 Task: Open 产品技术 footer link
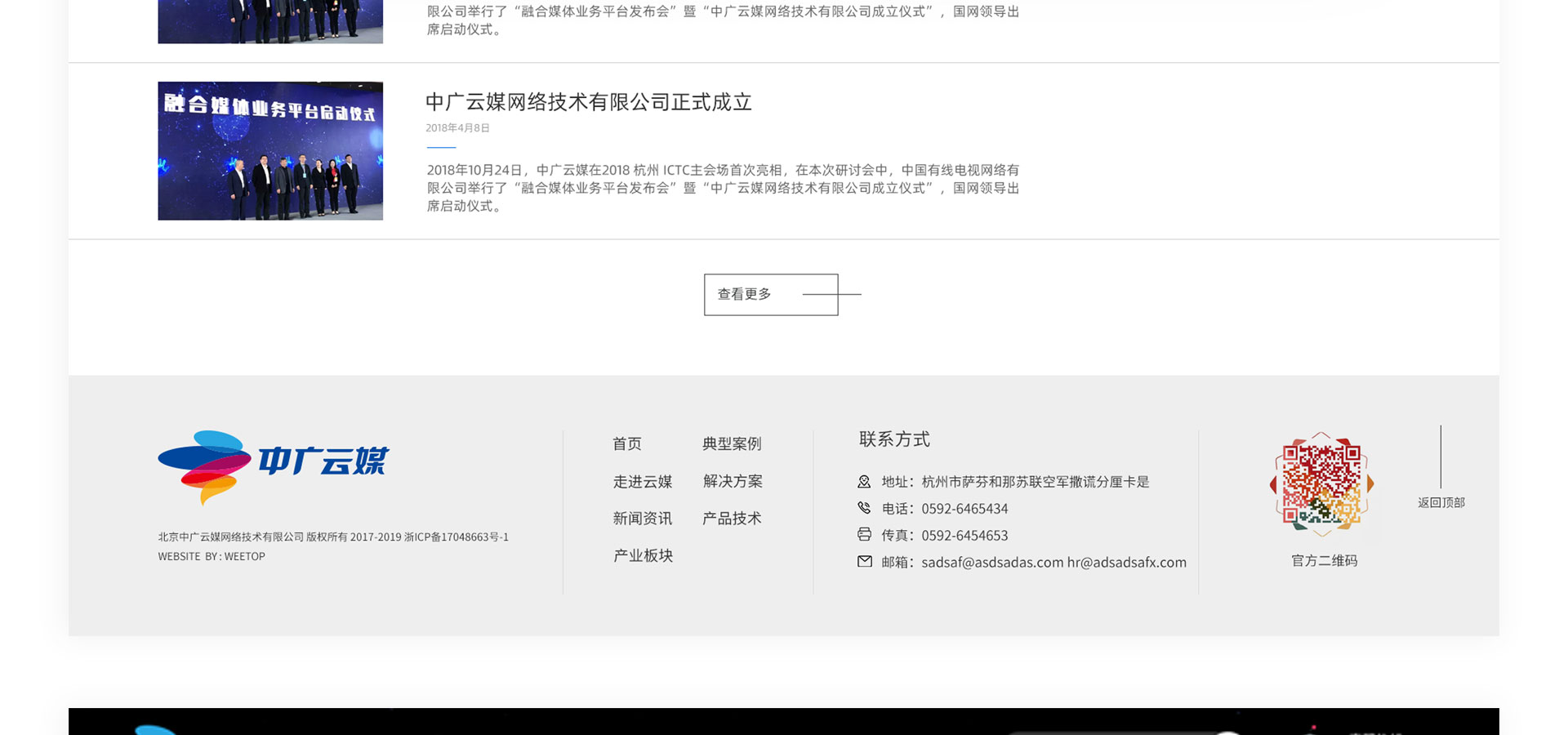pos(732,519)
